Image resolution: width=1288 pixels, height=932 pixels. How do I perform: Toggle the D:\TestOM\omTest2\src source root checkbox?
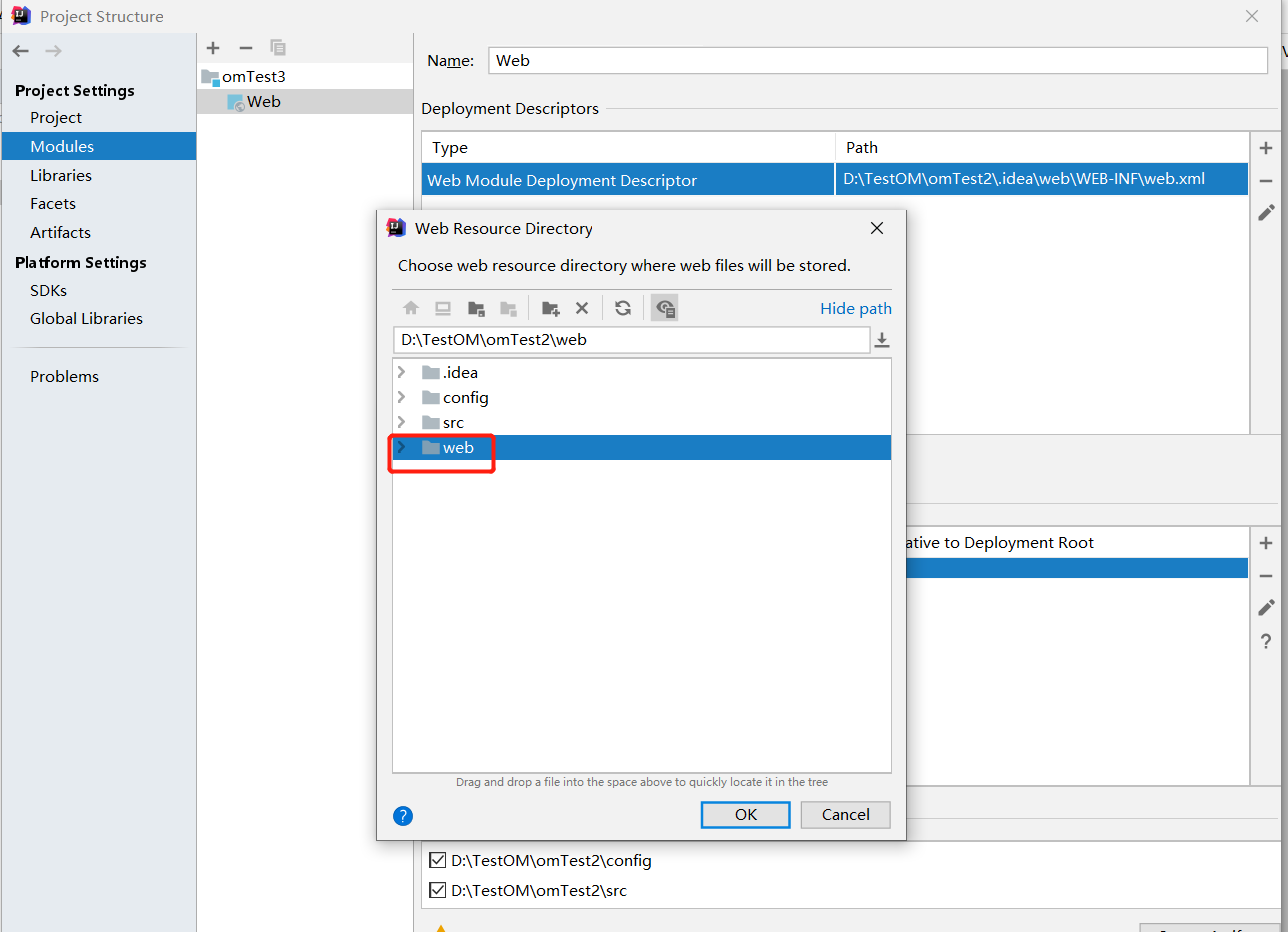tap(437, 890)
